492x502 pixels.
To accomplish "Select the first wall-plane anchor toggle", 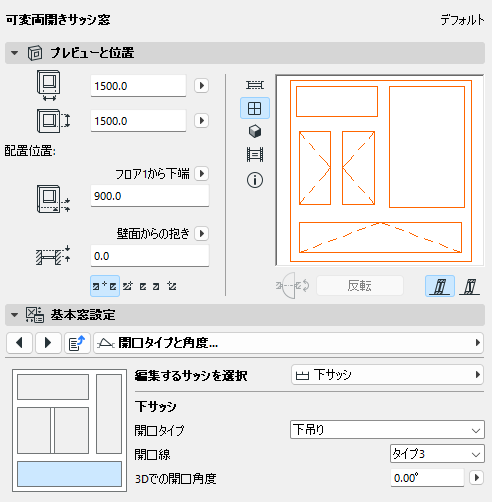I will coord(440,286).
